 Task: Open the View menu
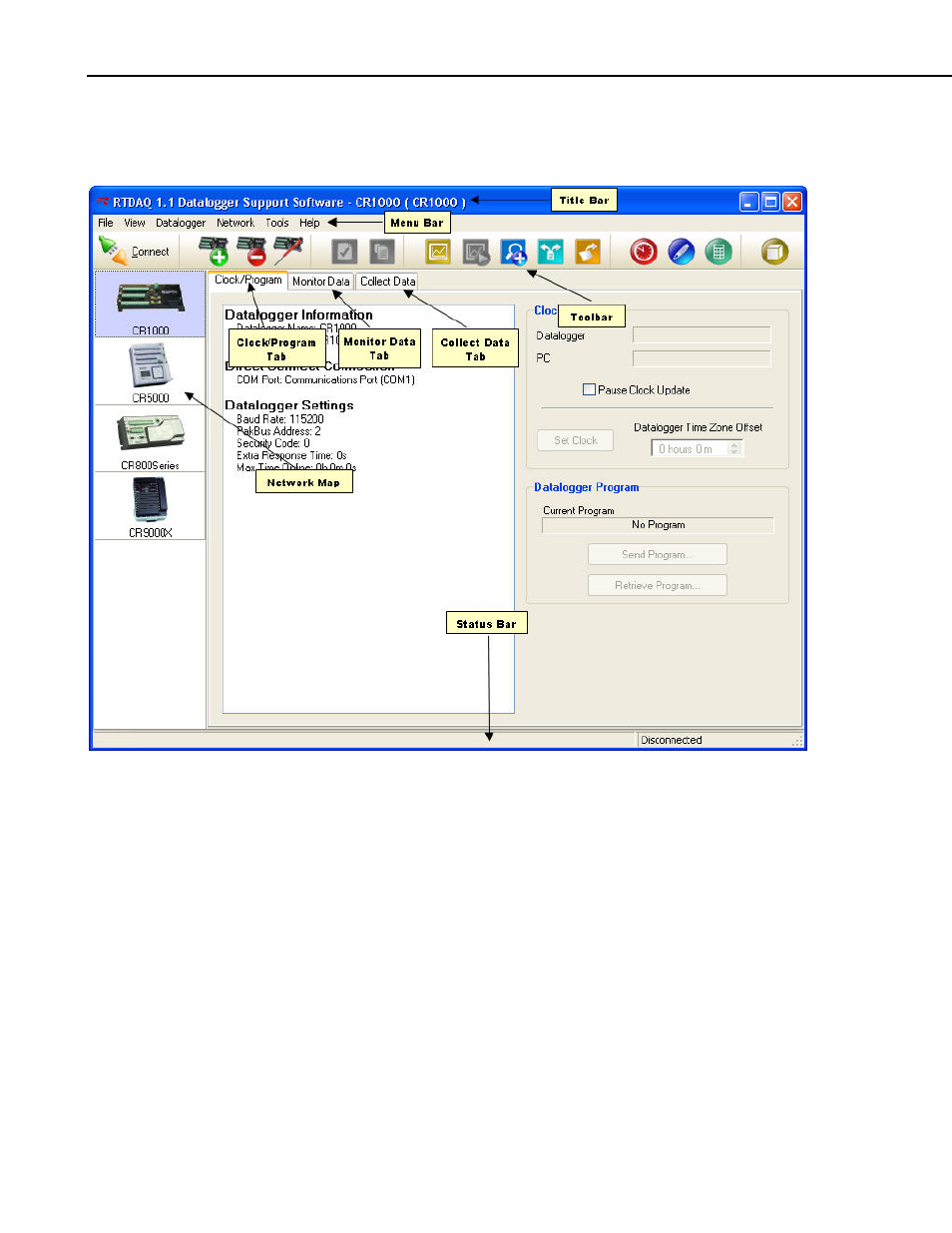click(x=135, y=223)
